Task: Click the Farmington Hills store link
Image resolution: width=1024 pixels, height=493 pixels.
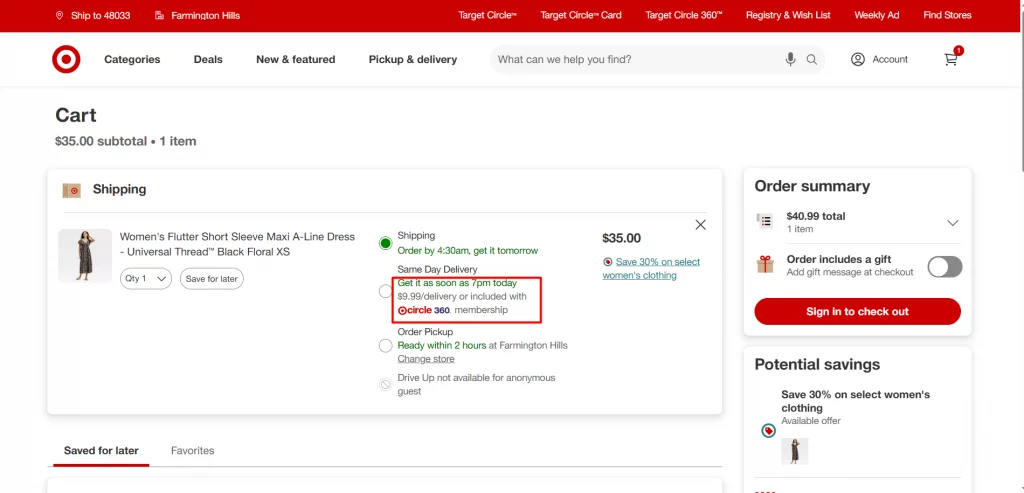Action: pyautogui.click(x=206, y=15)
